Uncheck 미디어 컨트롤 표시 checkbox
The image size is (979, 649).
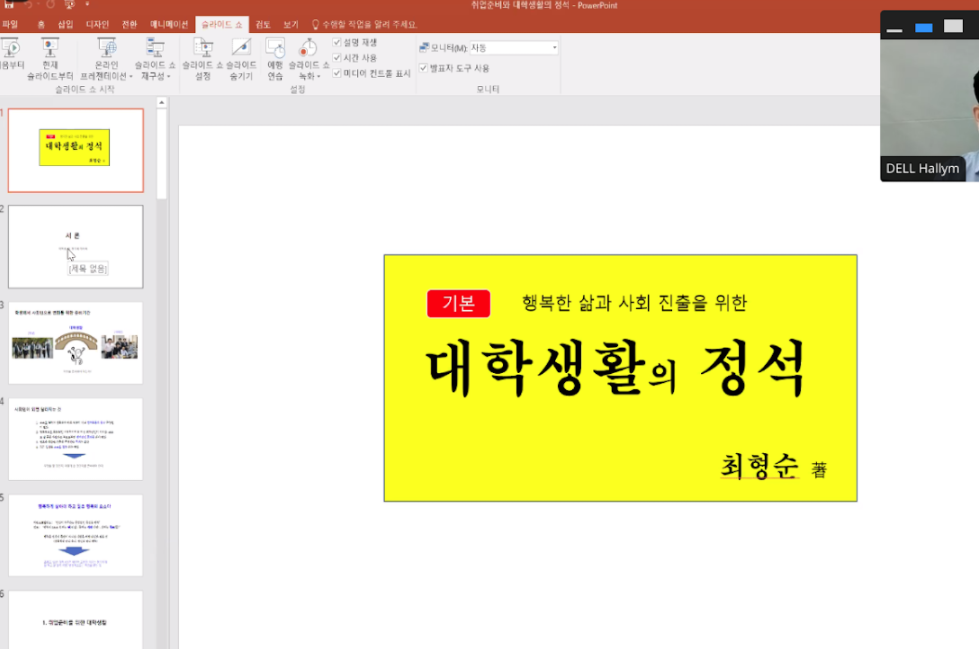click(x=338, y=73)
